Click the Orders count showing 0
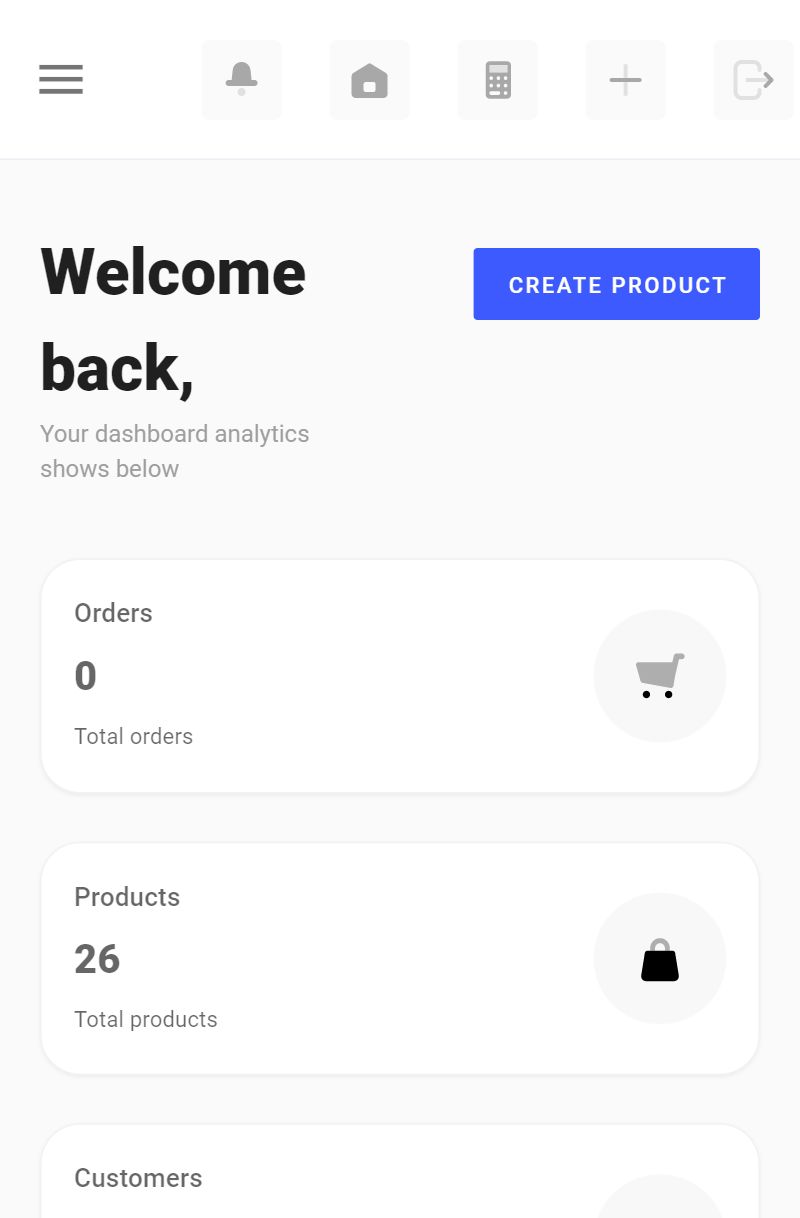Image resolution: width=800 pixels, height=1218 pixels. tap(86, 676)
